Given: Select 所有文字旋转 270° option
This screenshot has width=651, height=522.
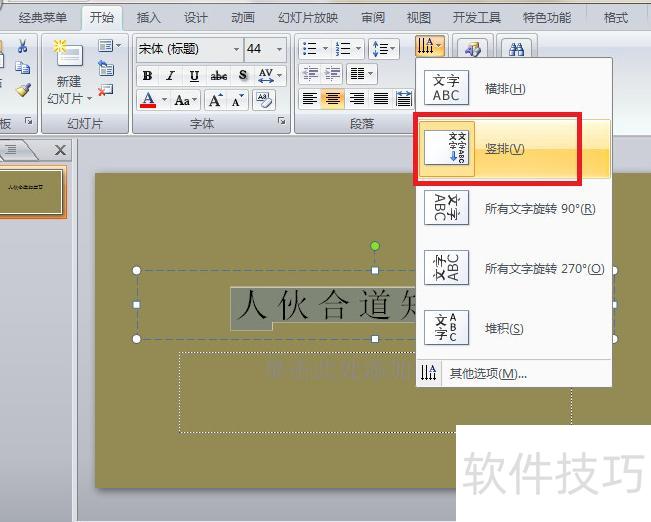Looking at the screenshot, I should click(514, 268).
